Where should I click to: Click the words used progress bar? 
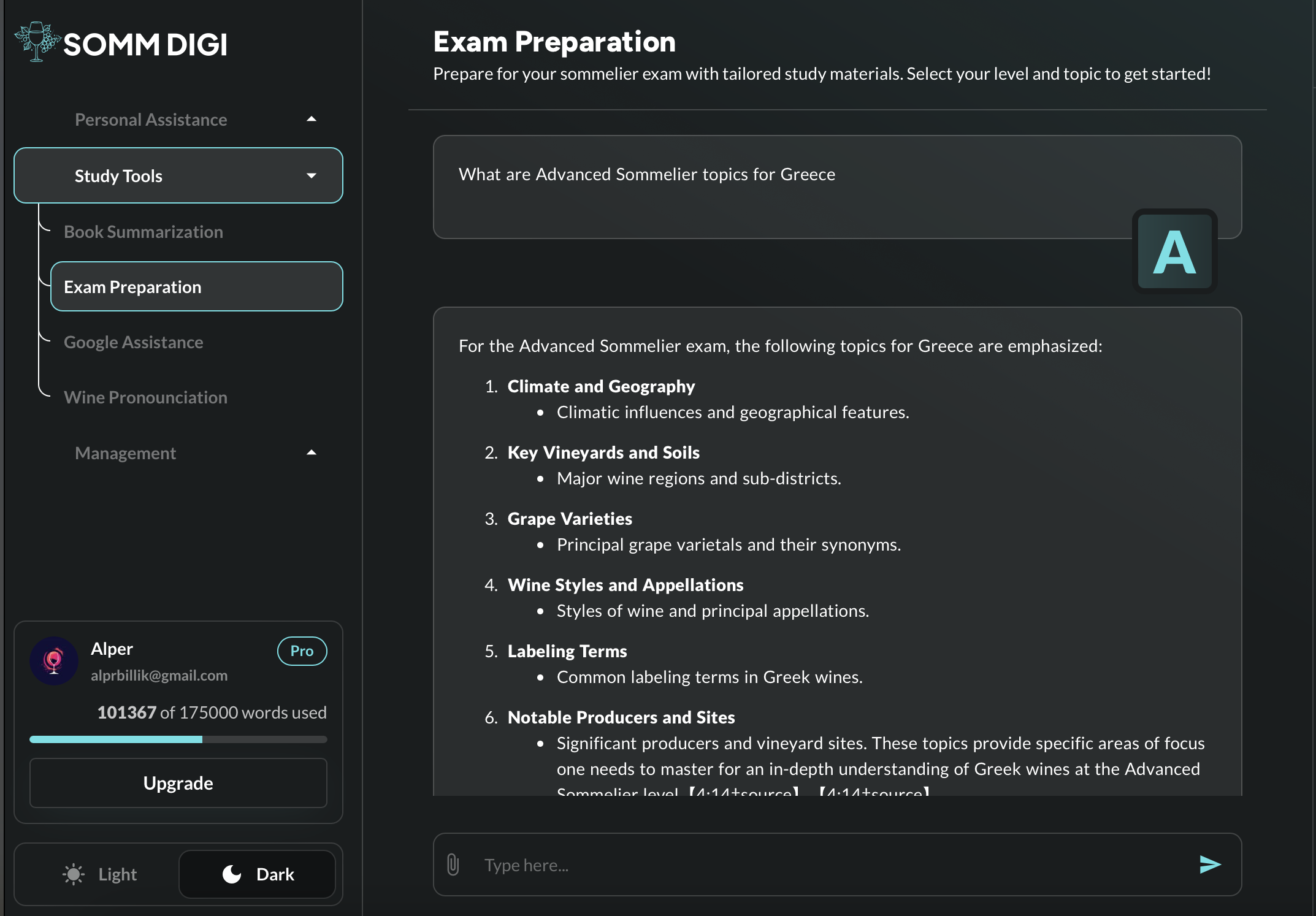178,739
